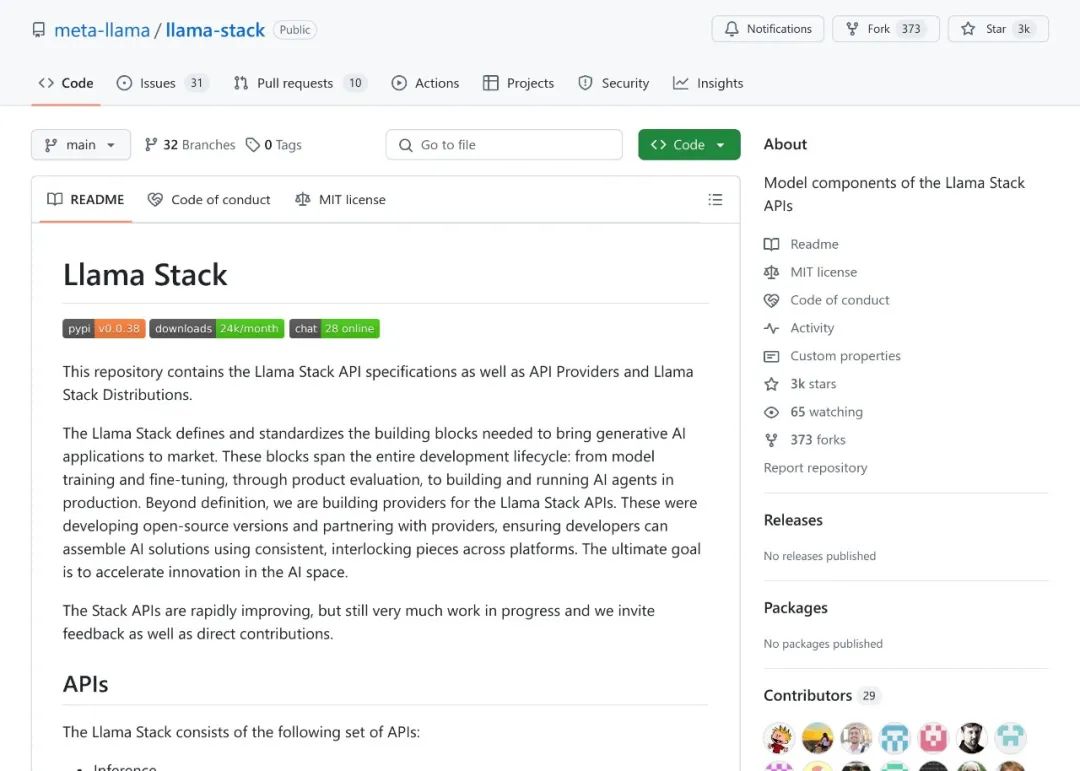Click the chat 28 online badge

334,328
